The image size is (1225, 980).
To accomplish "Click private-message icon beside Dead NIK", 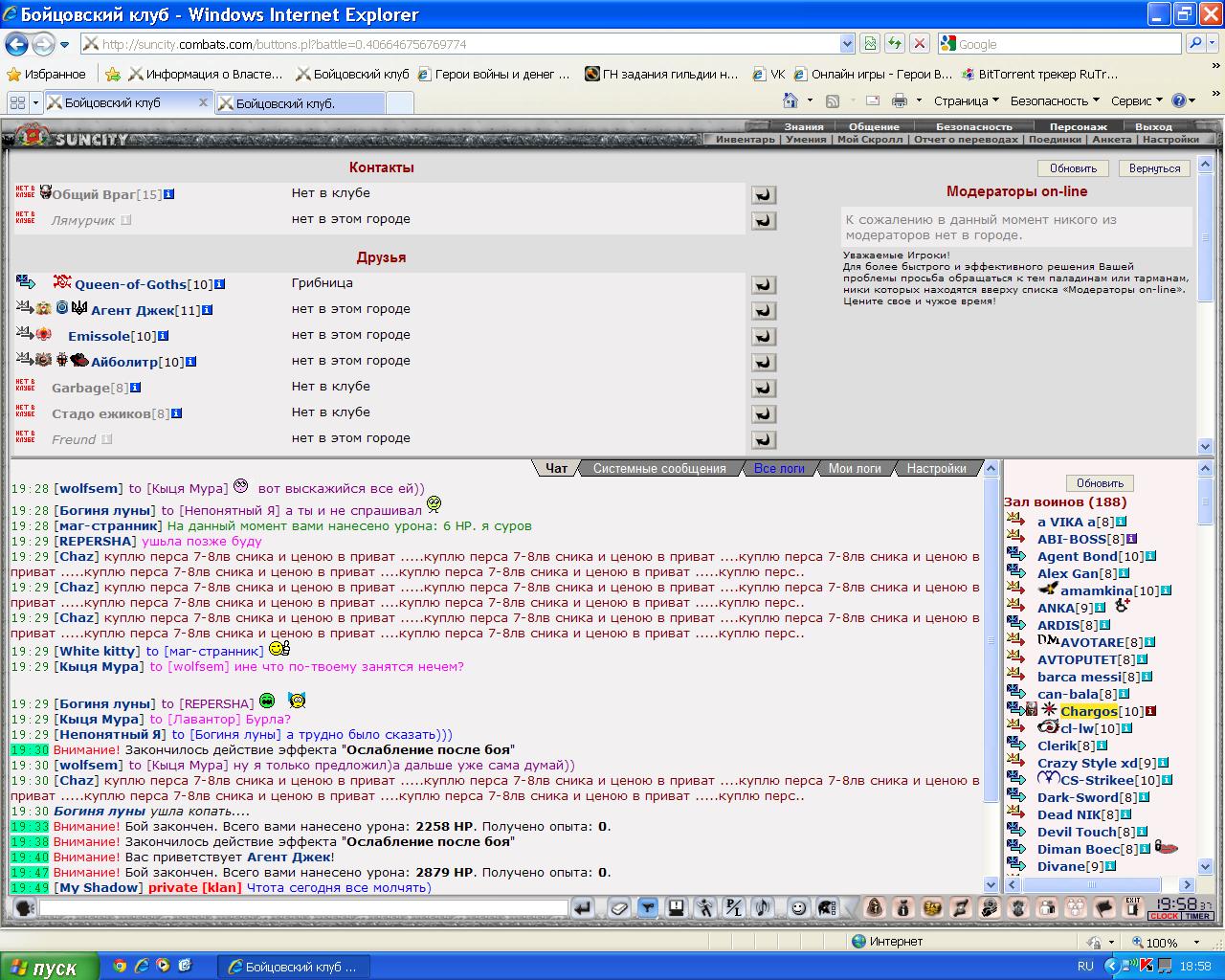I will click(x=1015, y=814).
